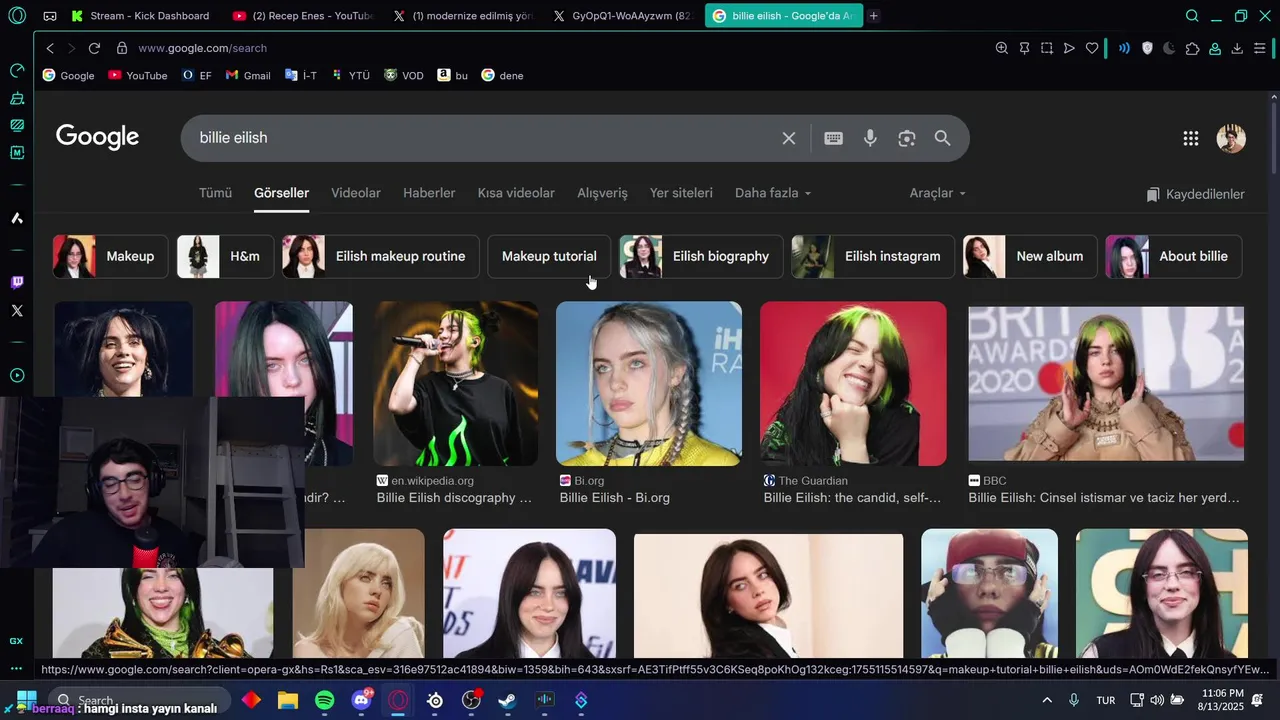The width and height of the screenshot is (1280, 720).
Task: Search by image with camera lens icon
Action: 907,138
